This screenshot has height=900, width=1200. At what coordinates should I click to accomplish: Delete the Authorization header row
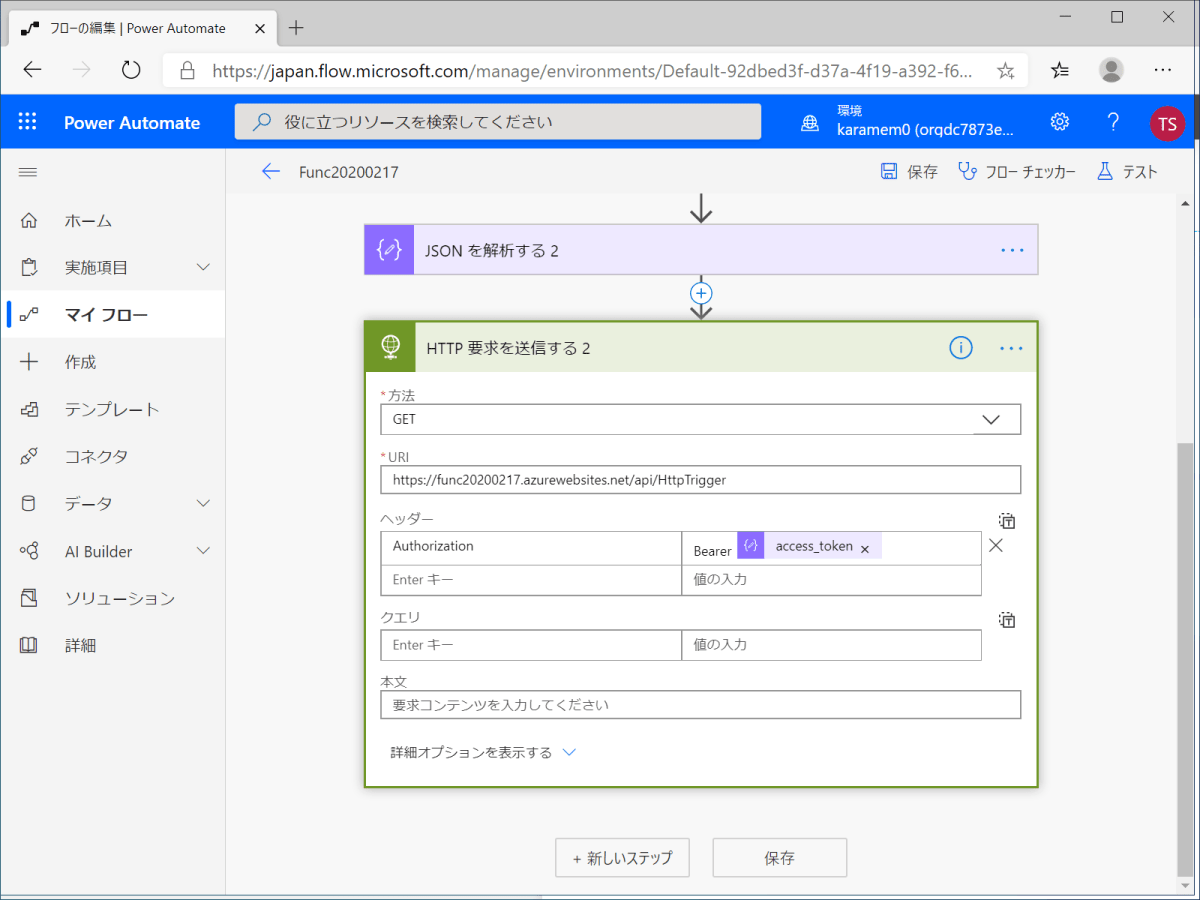click(x=996, y=545)
